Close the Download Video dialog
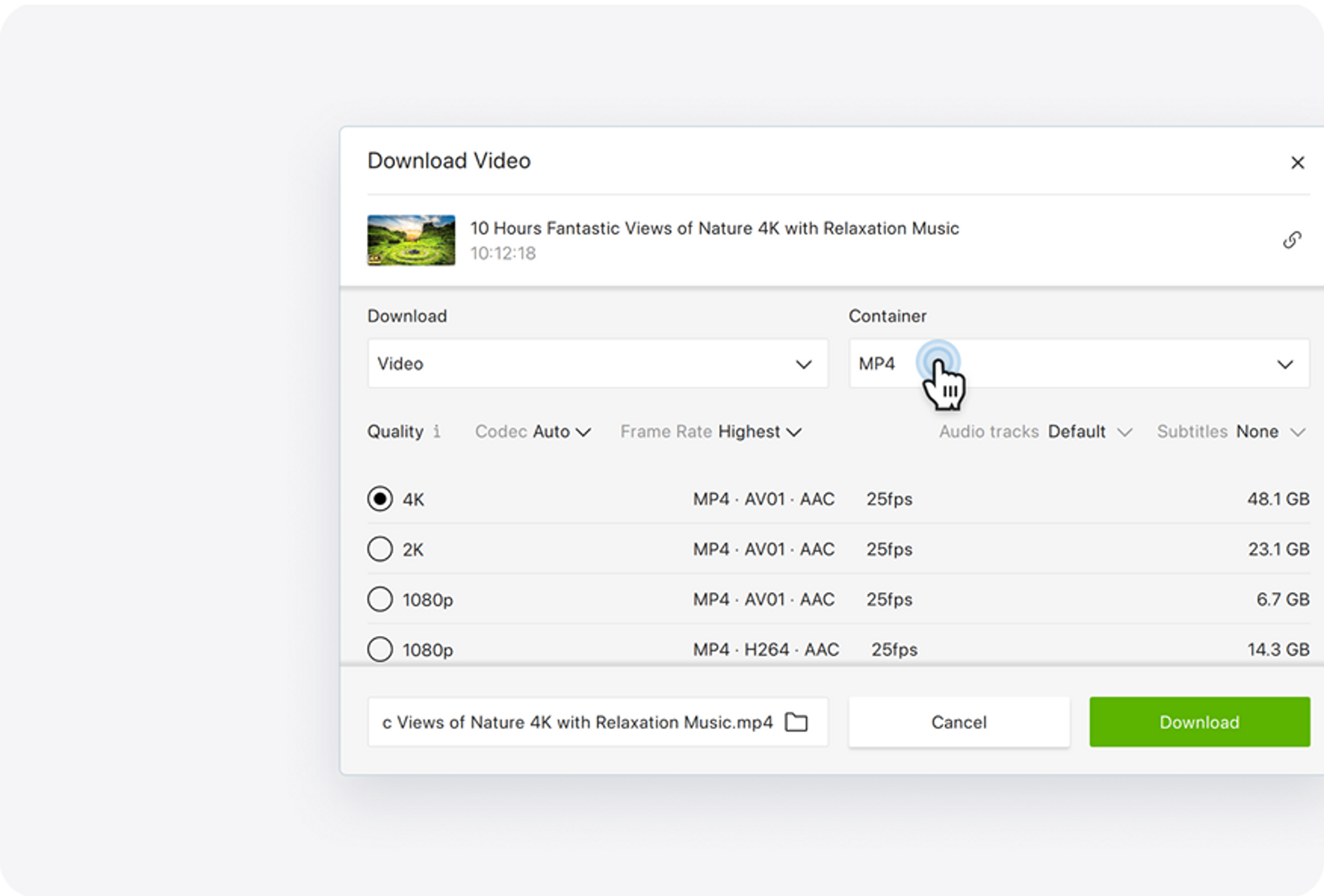The image size is (1324, 896). (x=1297, y=162)
